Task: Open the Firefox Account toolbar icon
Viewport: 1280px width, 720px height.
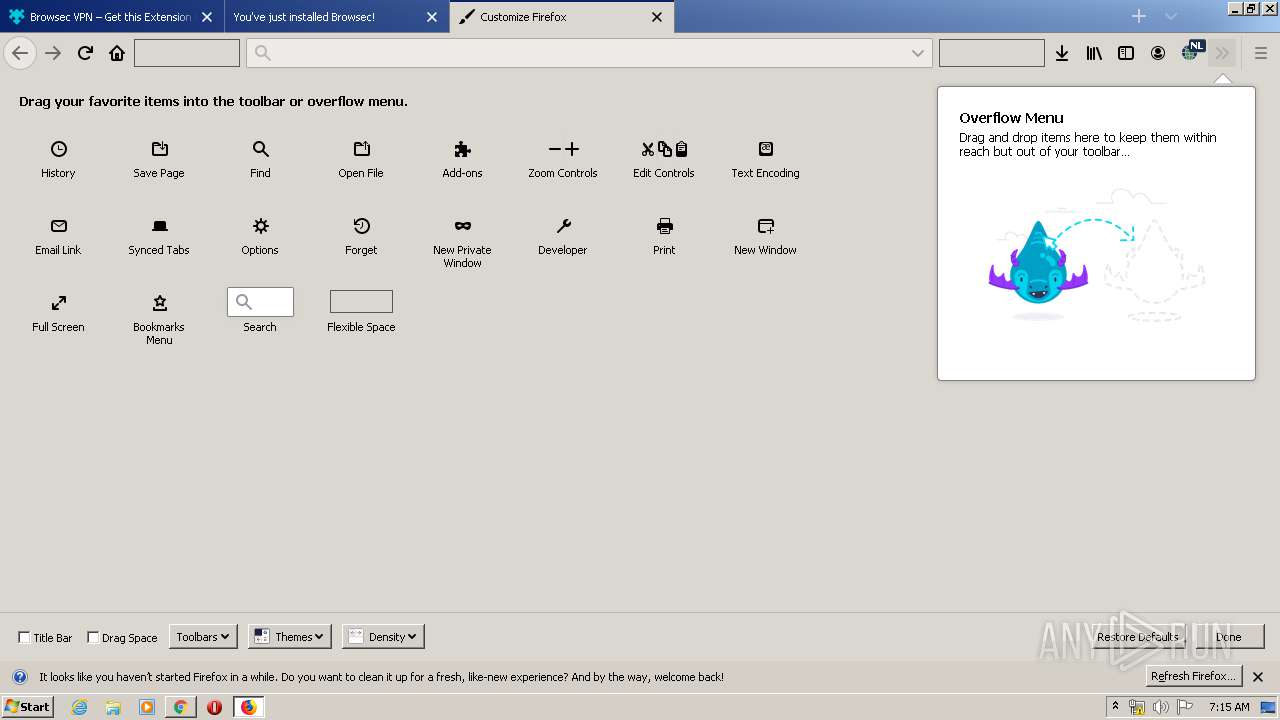Action: click(x=1158, y=53)
